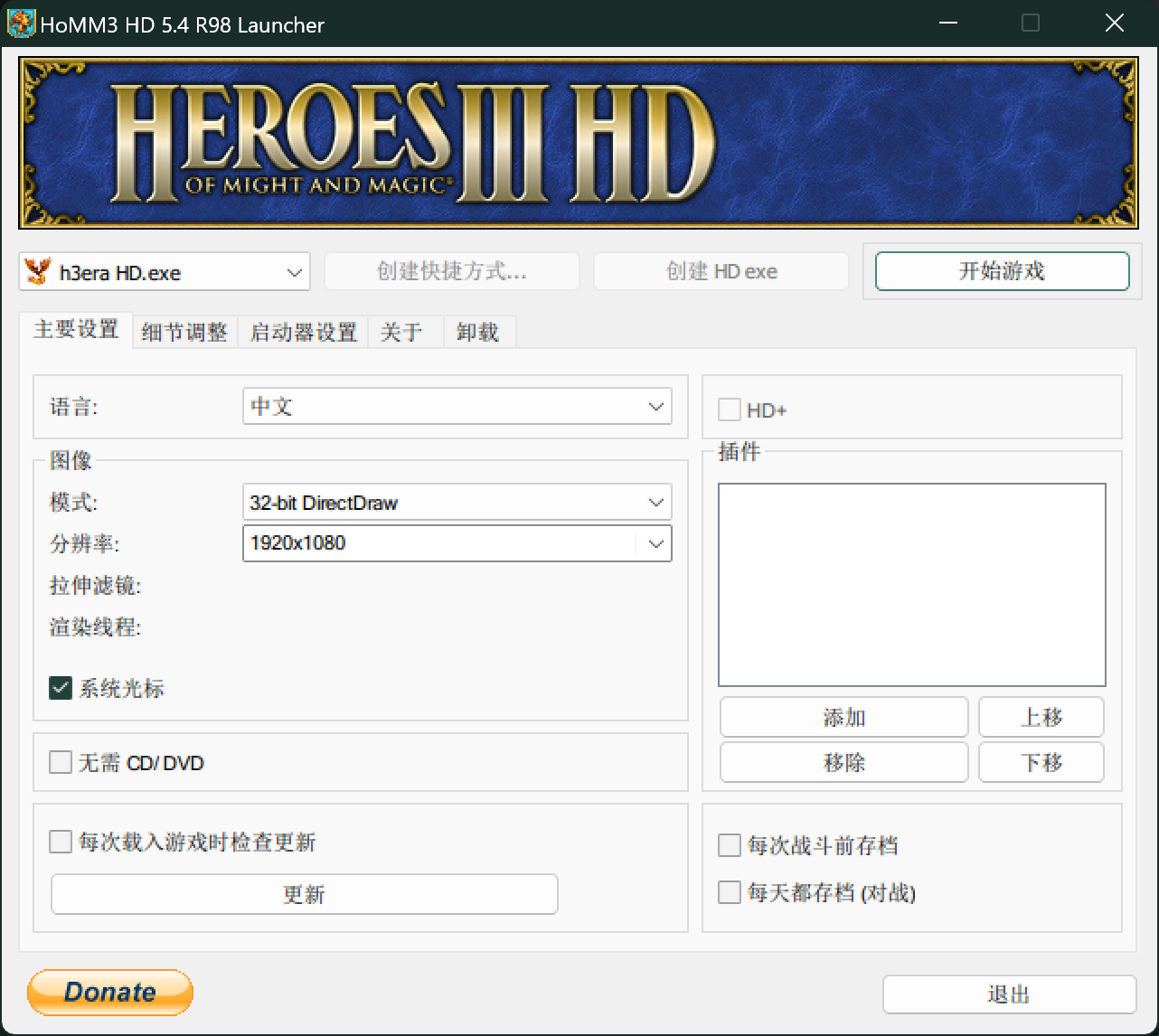Image resolution: width=1159 pixels, height=1036 pixels.
Task: Enable 每次载入游戏时检查更新 checkbox
Action: click(61, 843)
